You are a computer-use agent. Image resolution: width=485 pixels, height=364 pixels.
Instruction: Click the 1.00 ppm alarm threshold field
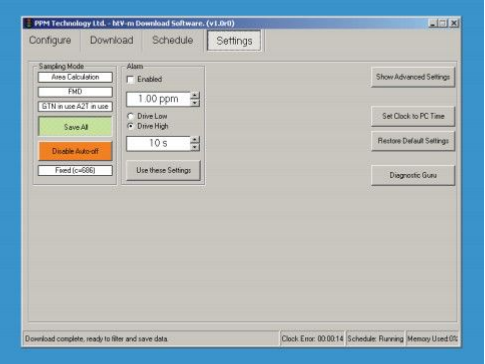coord(158,99)
